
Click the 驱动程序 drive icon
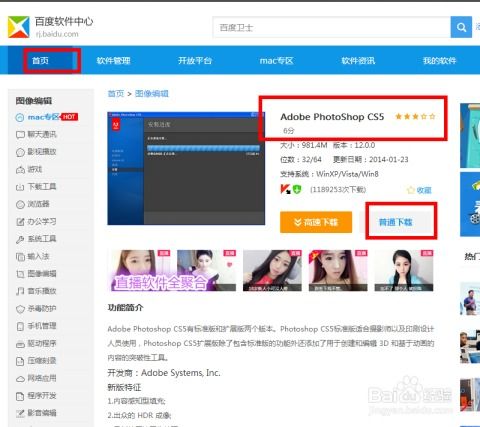tap(20, 344)
